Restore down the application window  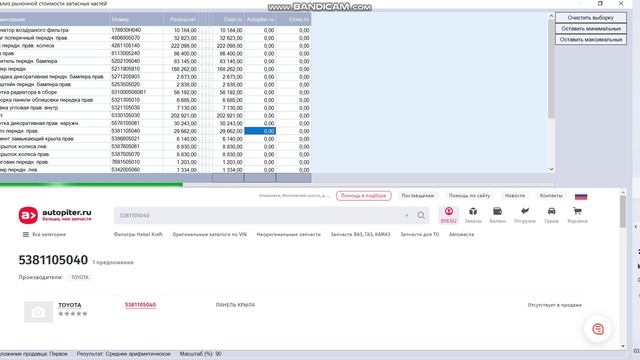[600, 3]
